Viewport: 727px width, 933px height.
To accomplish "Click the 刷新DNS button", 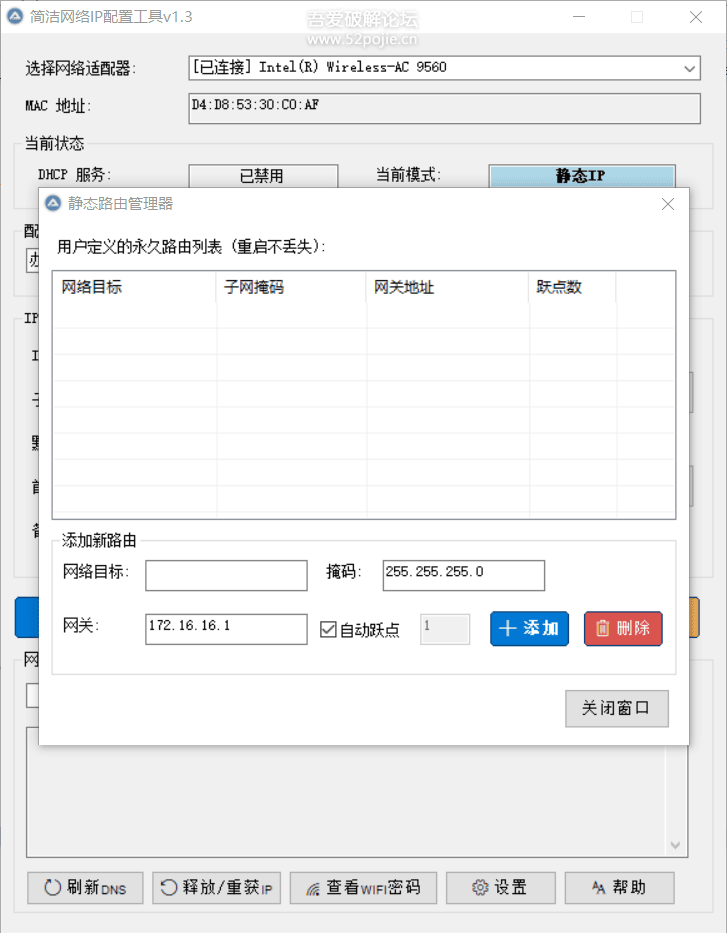I will [x=85, y=888].
